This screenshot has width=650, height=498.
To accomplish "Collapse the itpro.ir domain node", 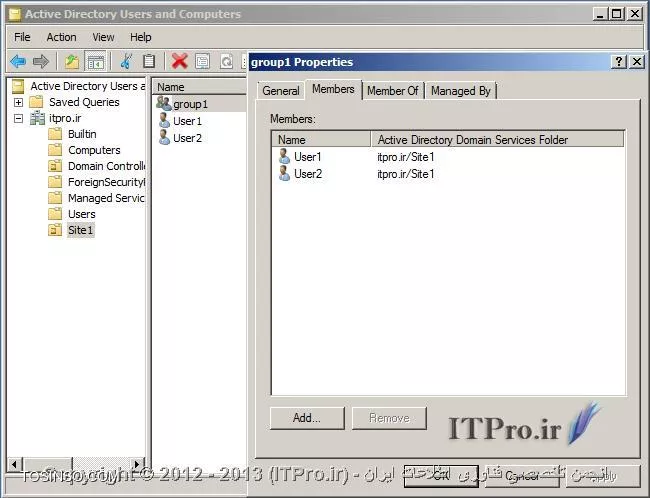I will coord(18,118).
